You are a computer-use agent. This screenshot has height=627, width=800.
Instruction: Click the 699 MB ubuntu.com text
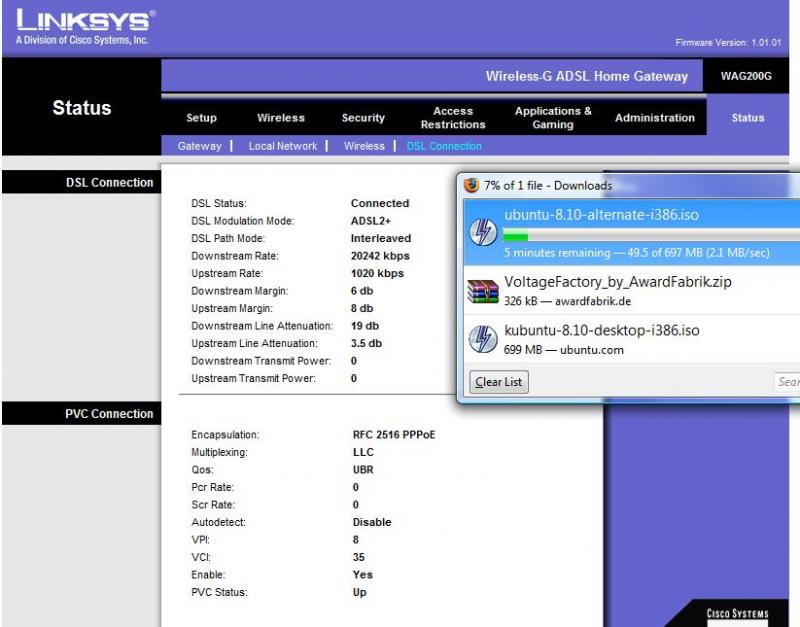pos(564,350)
